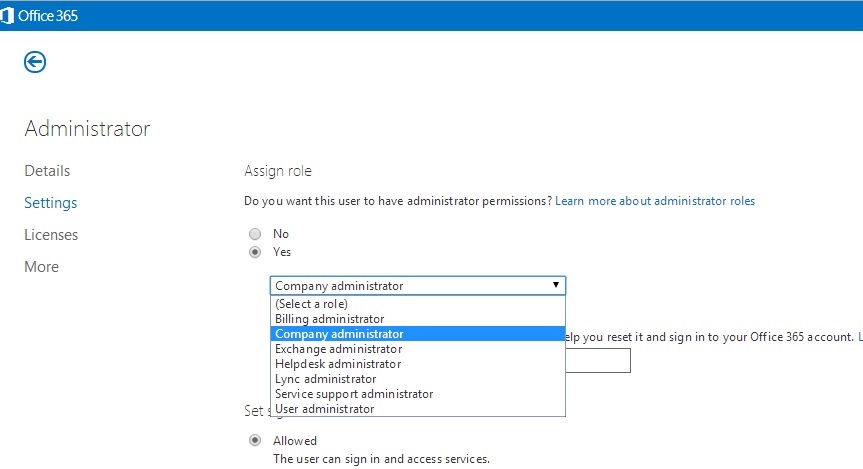Open Learn more about administrator roles link
This screenshot has width=863, height=469.
[x=655, y=201]
